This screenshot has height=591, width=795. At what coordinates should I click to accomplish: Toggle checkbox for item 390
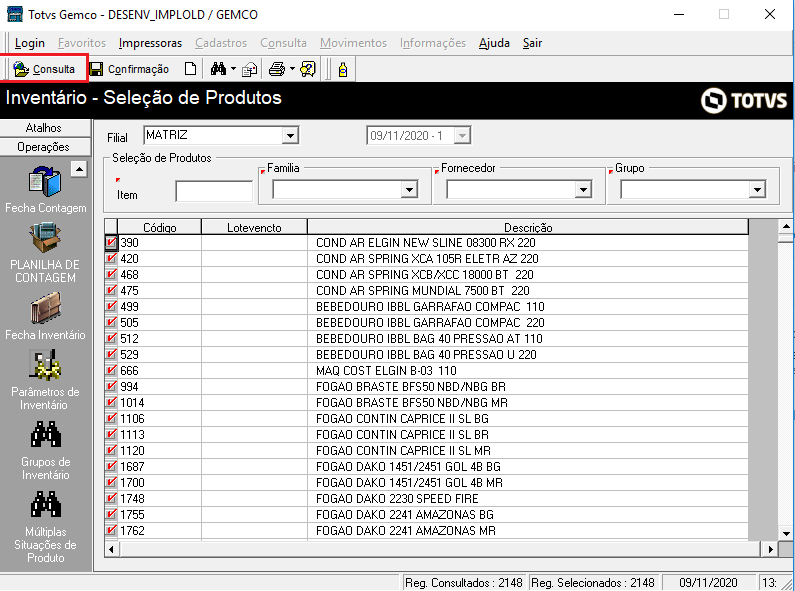tap(111, 242)
